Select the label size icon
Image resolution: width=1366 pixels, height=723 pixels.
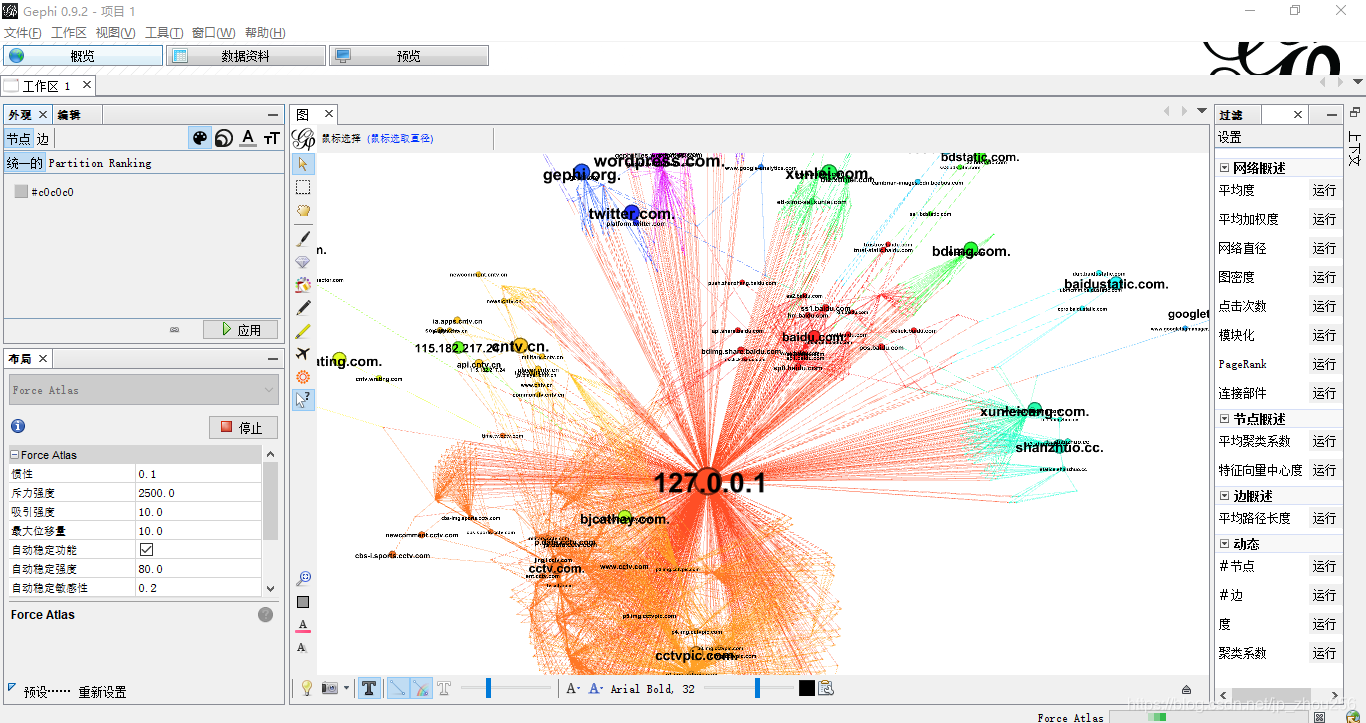[x=271, y=138]
